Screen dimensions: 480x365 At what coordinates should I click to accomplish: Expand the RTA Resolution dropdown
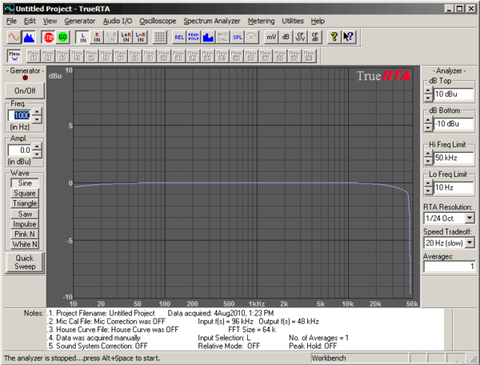tap(469, 218)
